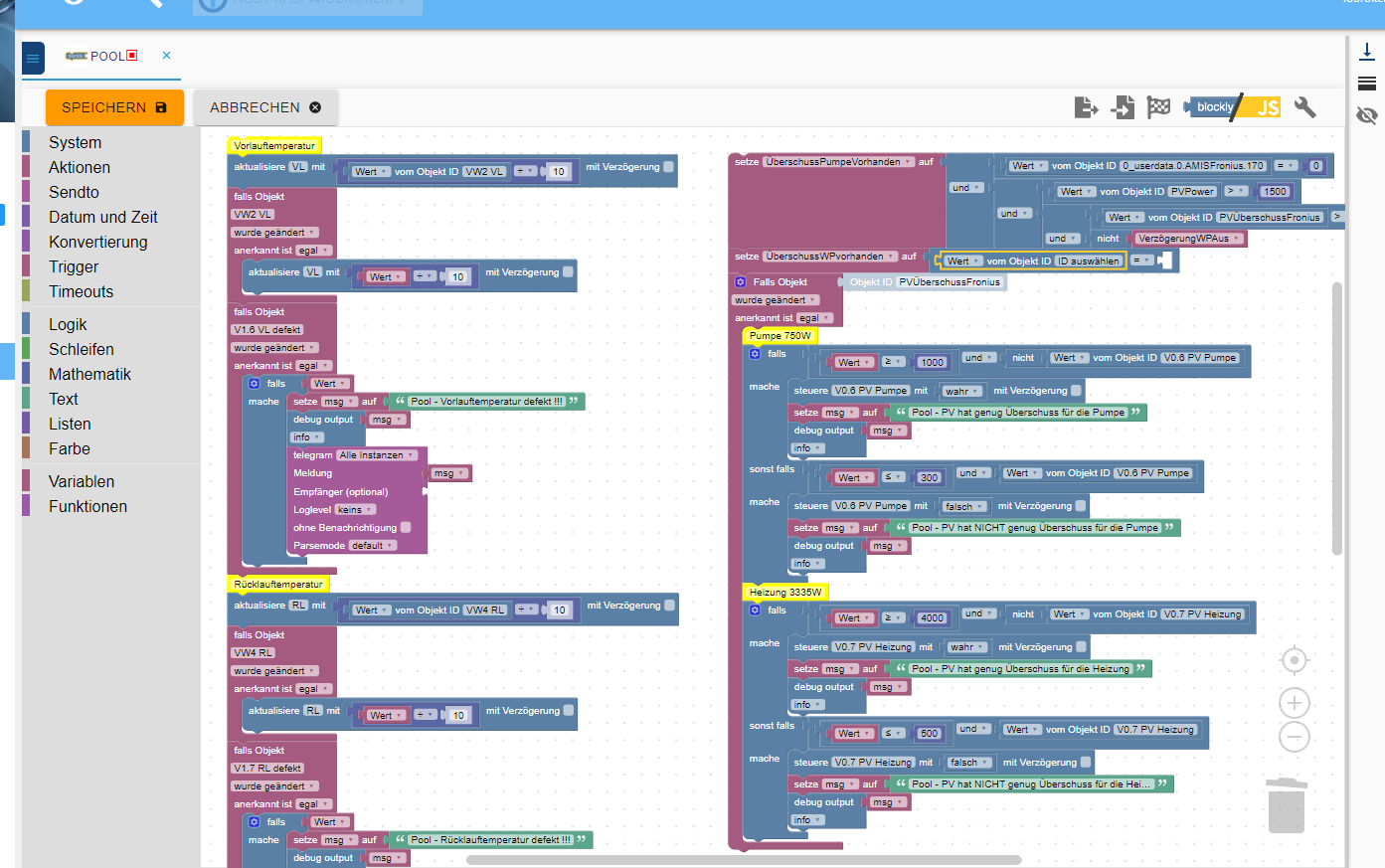Viewport: 1385px width, 868px height.
Task: Open the Datum und Zeit category
Action: [x=103, y=217]
